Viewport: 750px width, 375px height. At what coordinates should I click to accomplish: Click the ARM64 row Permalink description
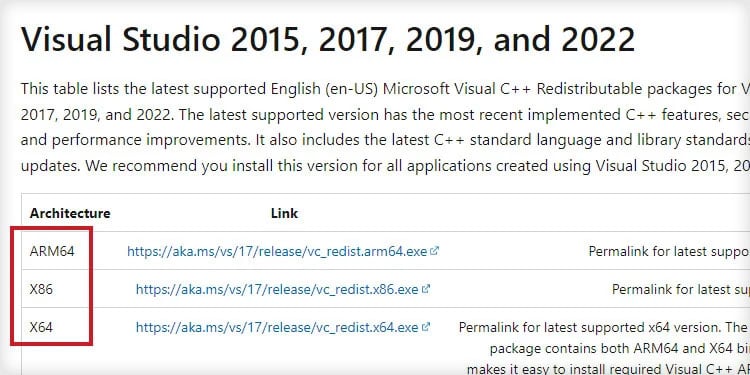tap(669, 251)
